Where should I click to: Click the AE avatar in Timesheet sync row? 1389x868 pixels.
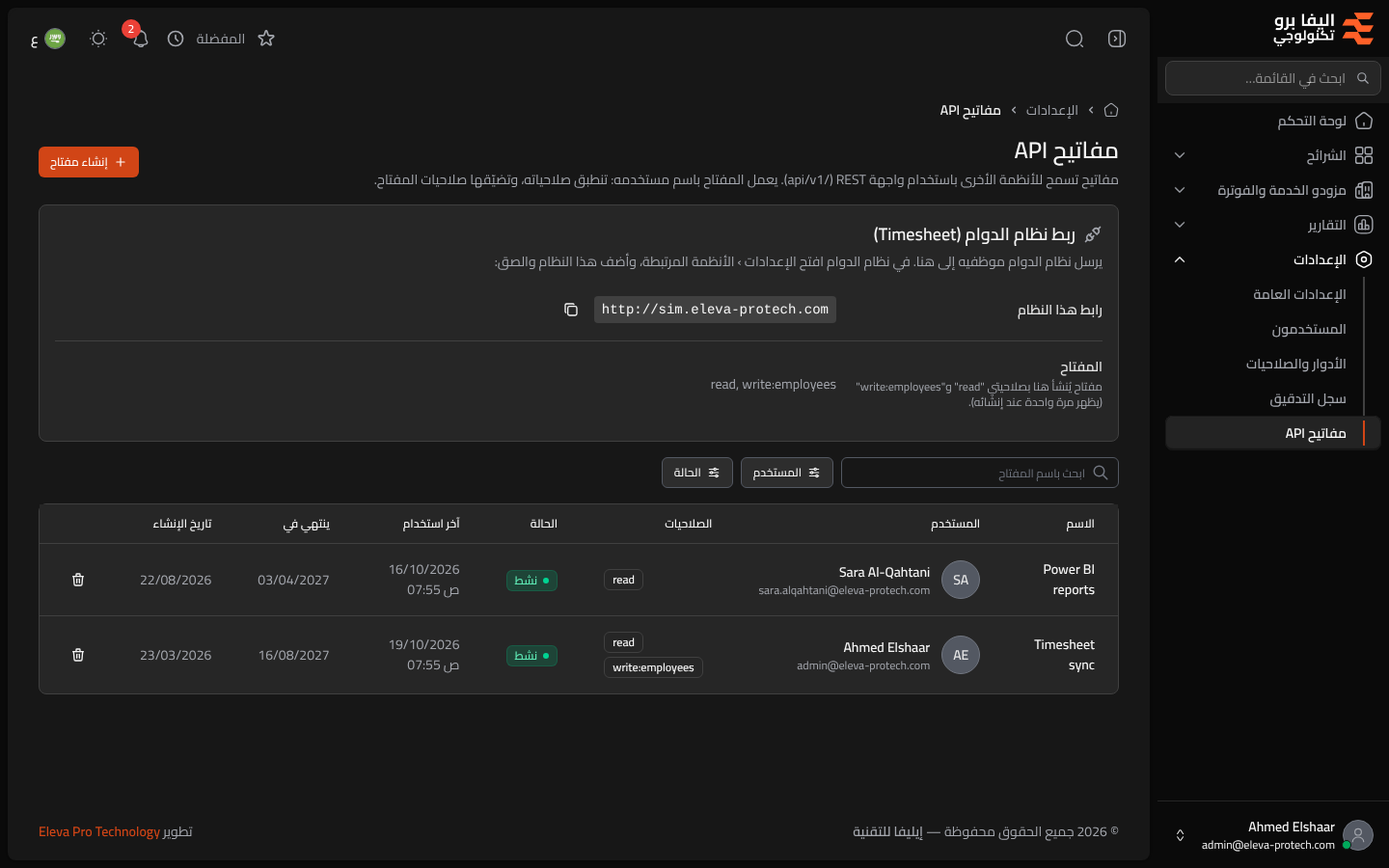[961, 655]
